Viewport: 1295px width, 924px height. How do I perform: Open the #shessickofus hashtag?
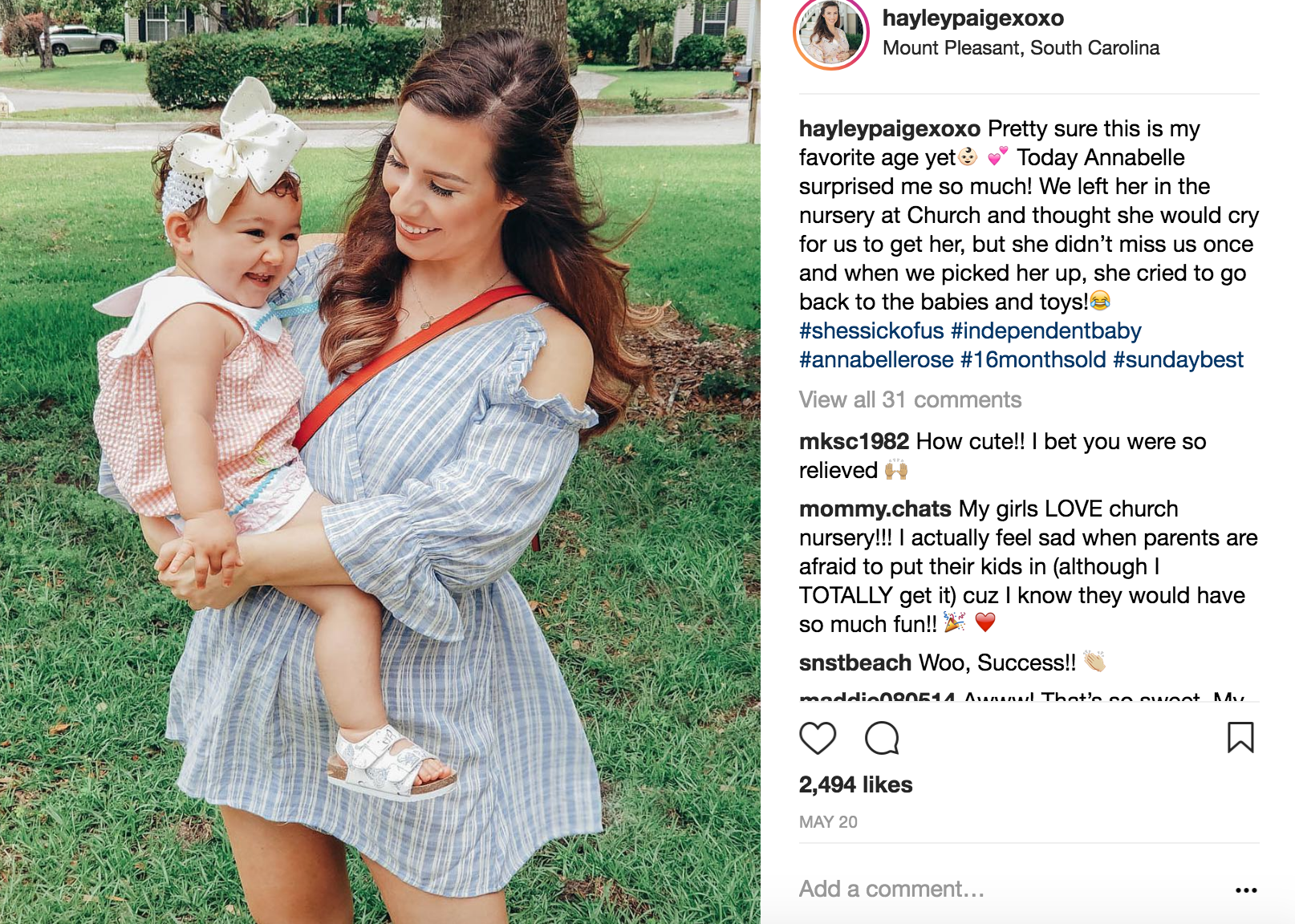(871, 330)
